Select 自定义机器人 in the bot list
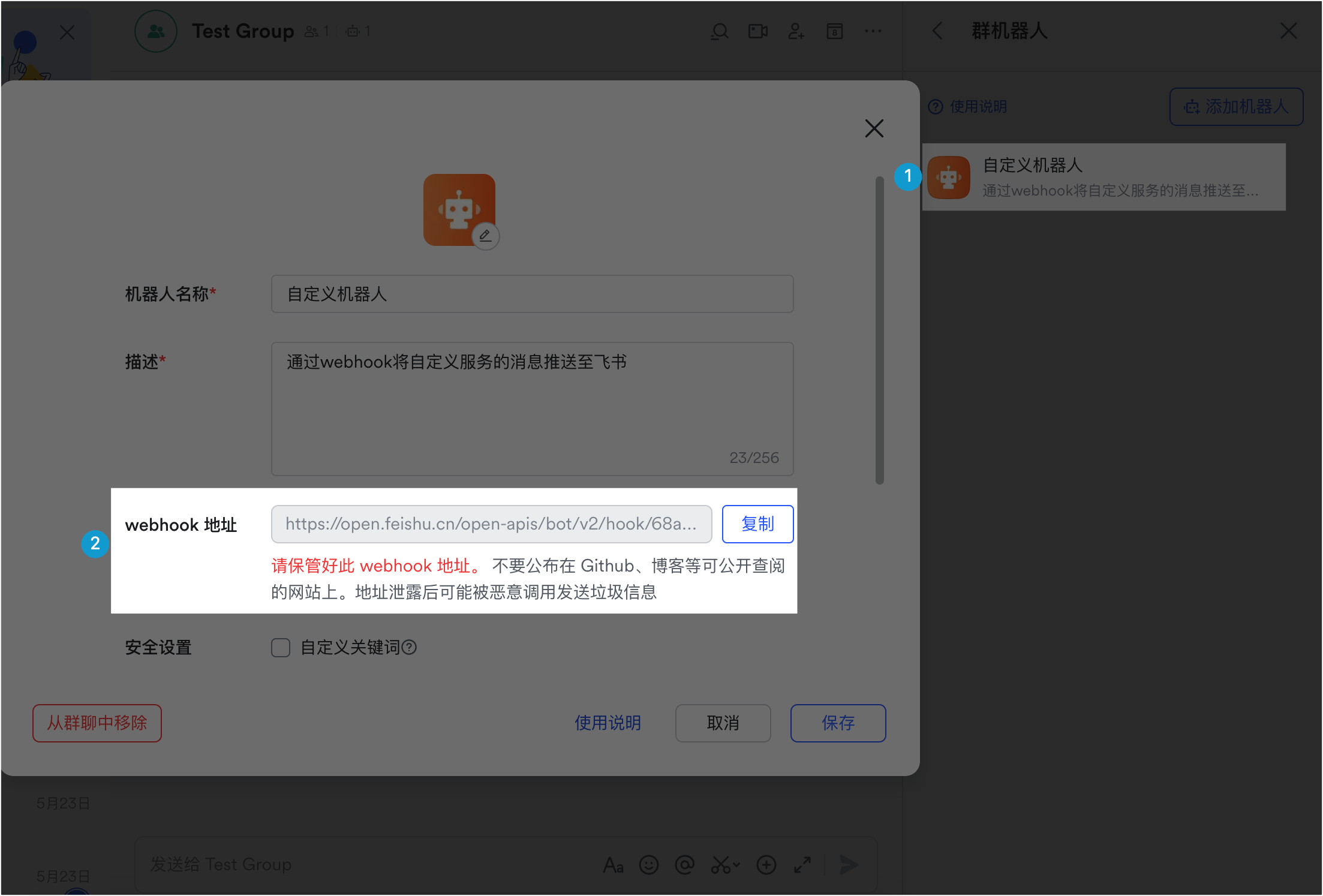 pyautogui.click(x=1103, y=177)
